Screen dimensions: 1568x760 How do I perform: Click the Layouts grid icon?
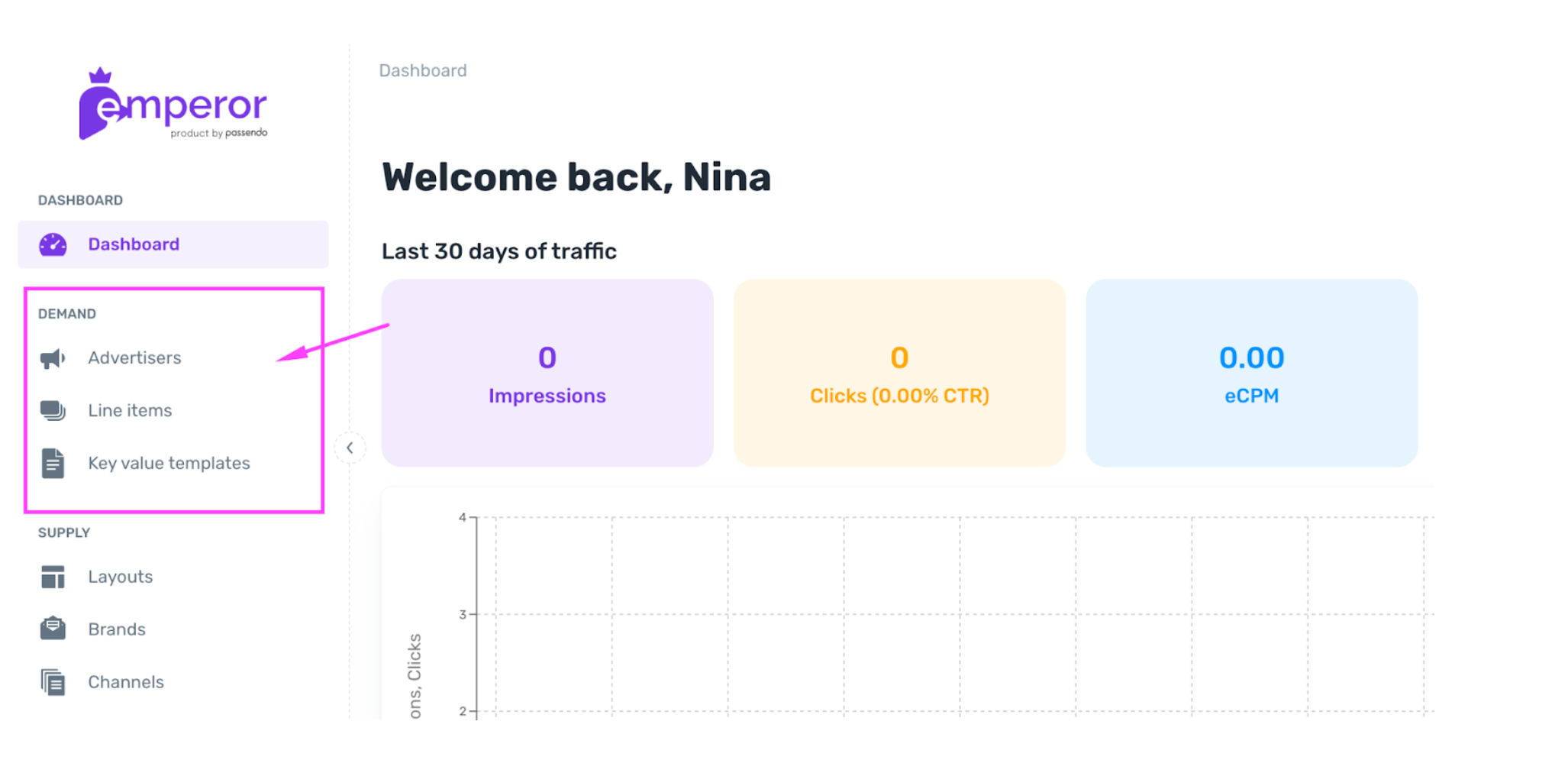click(x=53, y=577)
